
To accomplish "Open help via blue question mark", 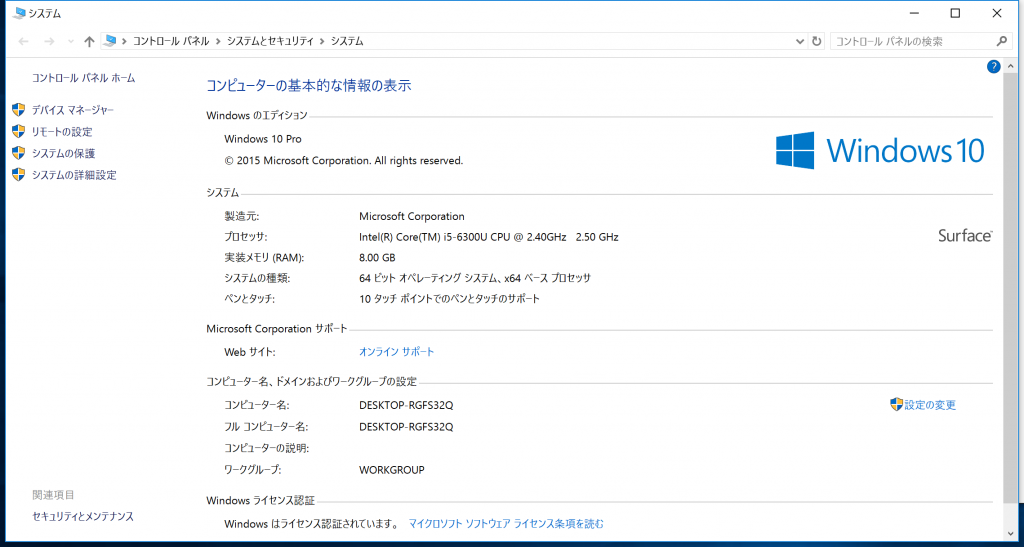I will (x=993, y=66).
